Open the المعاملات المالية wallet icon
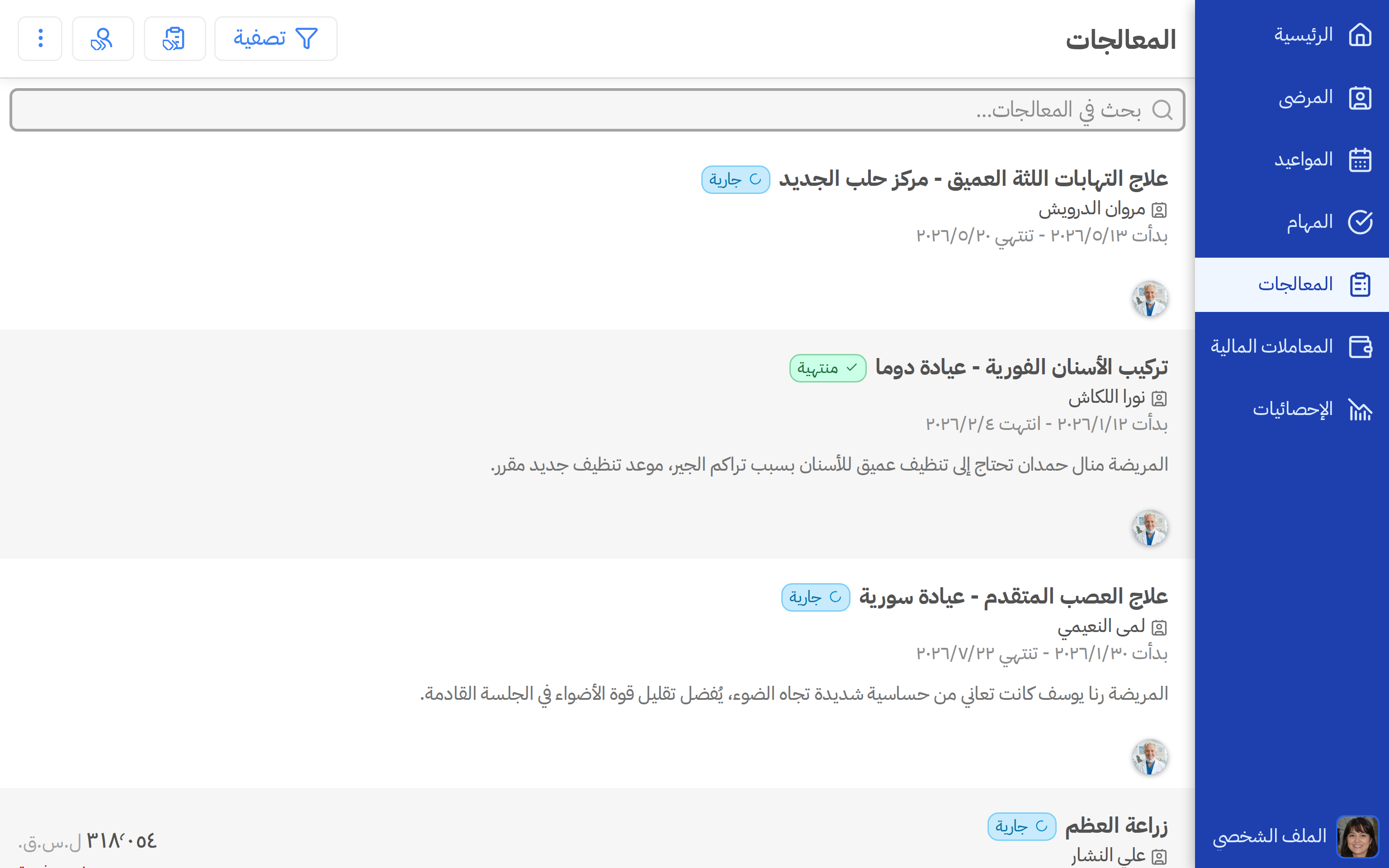1389x868 pixels. (1360, 347)
